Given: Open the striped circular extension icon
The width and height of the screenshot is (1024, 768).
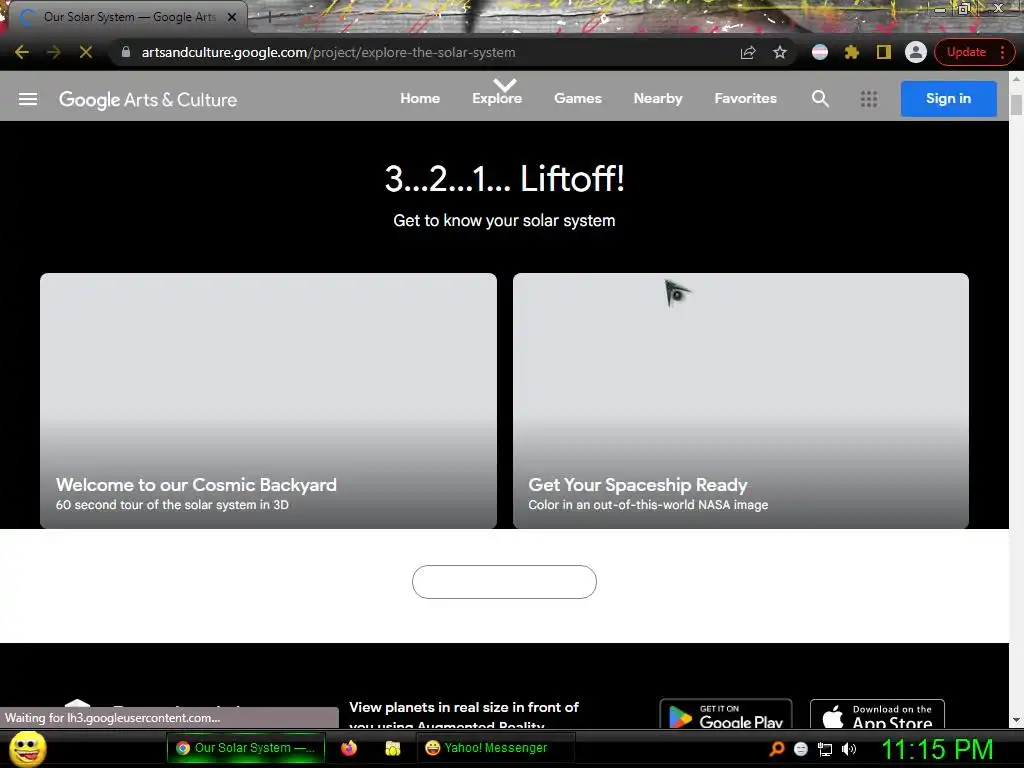Looking at the screenshot, I should (820, 52).
